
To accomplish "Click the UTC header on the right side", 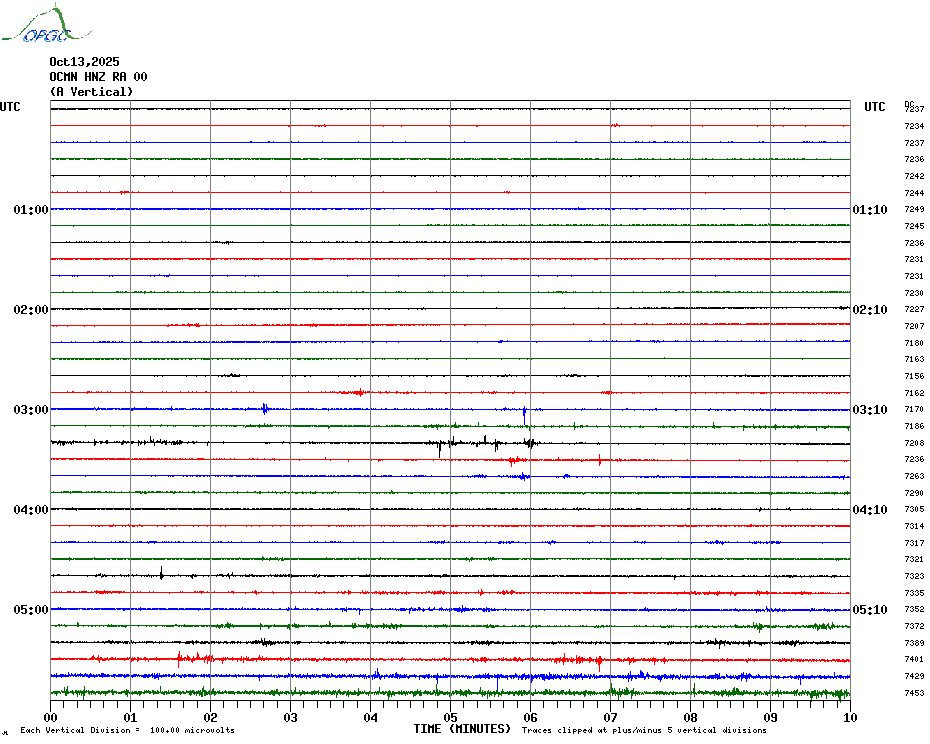I will (875, 107).
